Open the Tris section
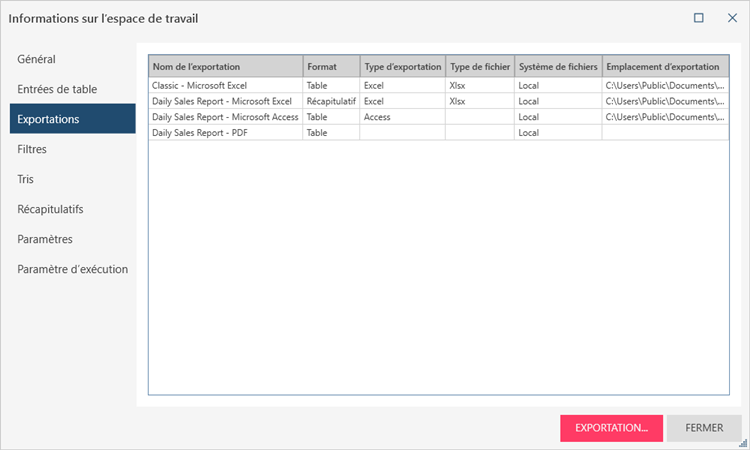This screenshot has height=450, width=750. pyautogui.click(x=26, y=179)
